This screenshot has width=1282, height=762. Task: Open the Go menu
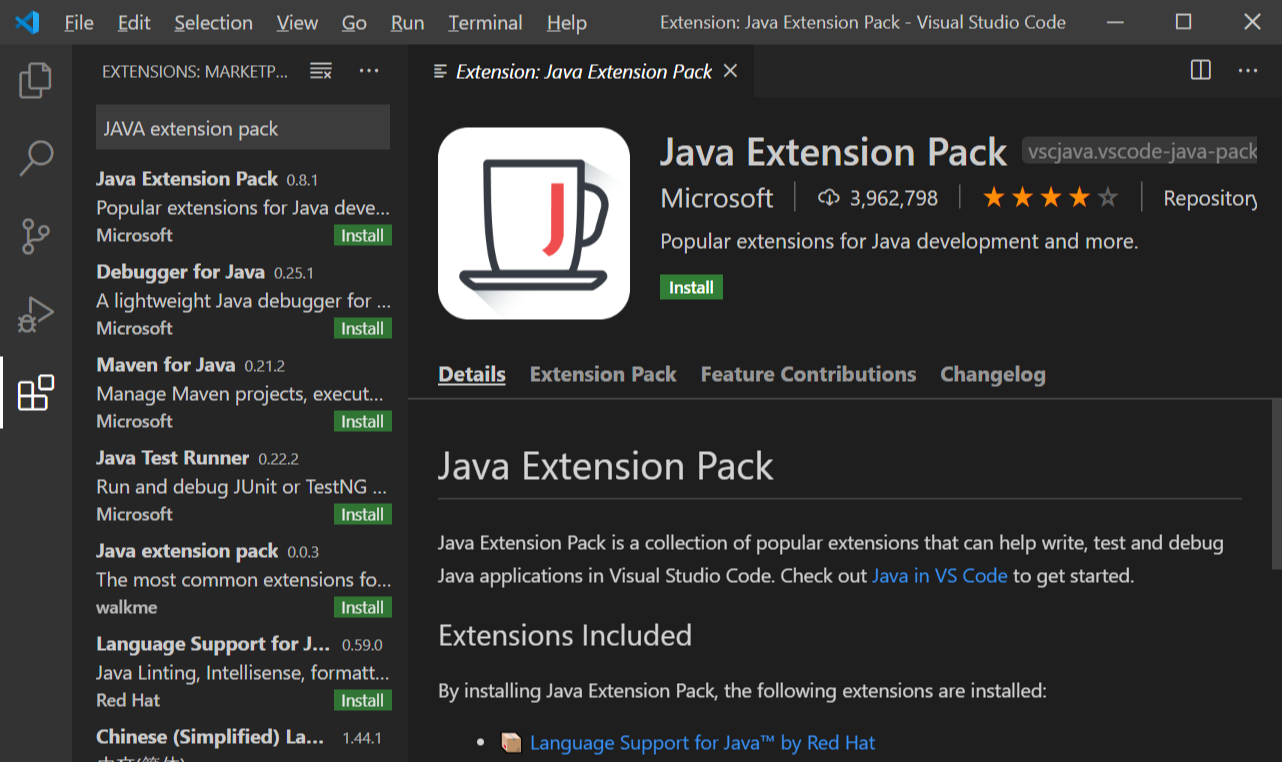pos(354,22)
